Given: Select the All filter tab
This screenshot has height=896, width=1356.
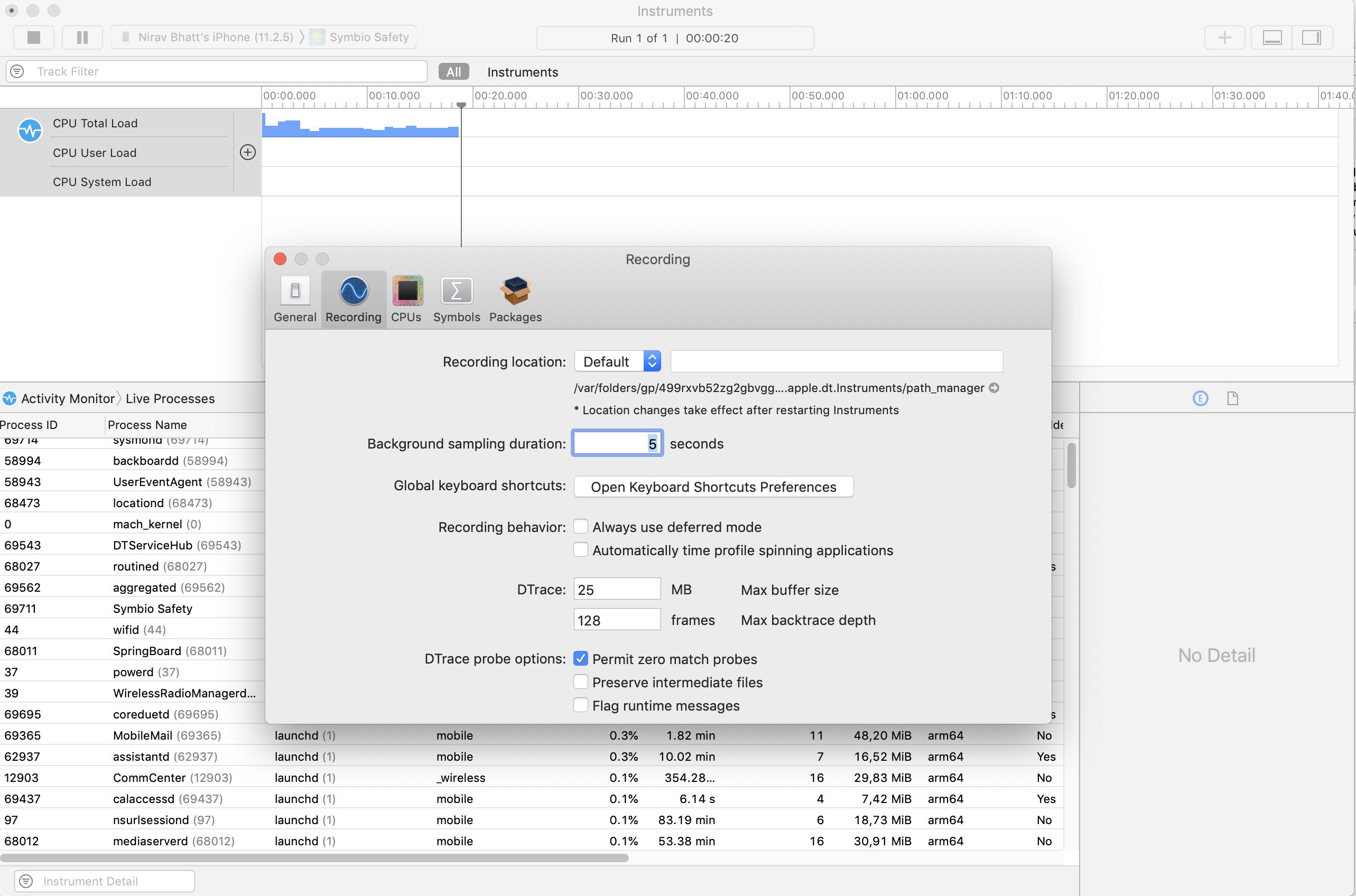Looking at the screenshot, I should (x=454, y=72).
